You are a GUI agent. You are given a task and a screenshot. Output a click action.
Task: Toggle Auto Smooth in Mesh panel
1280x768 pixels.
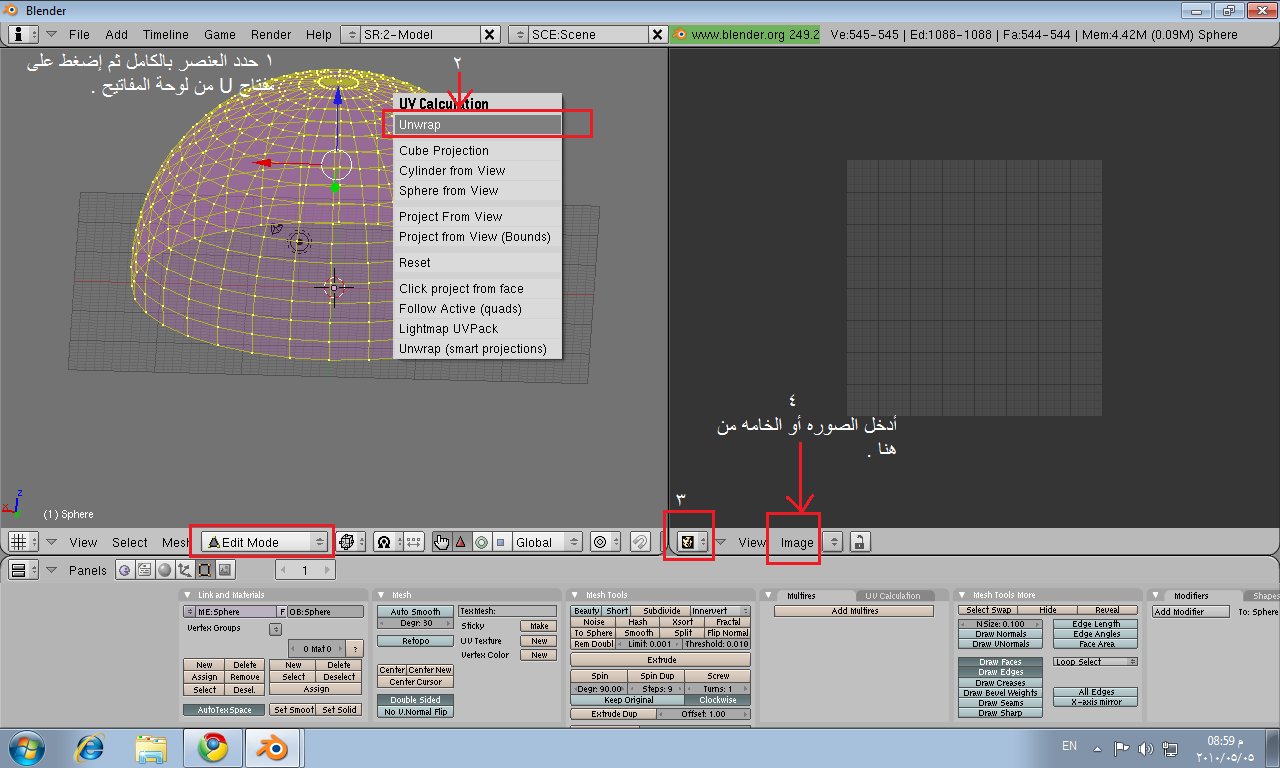click(x=415, y=612)
